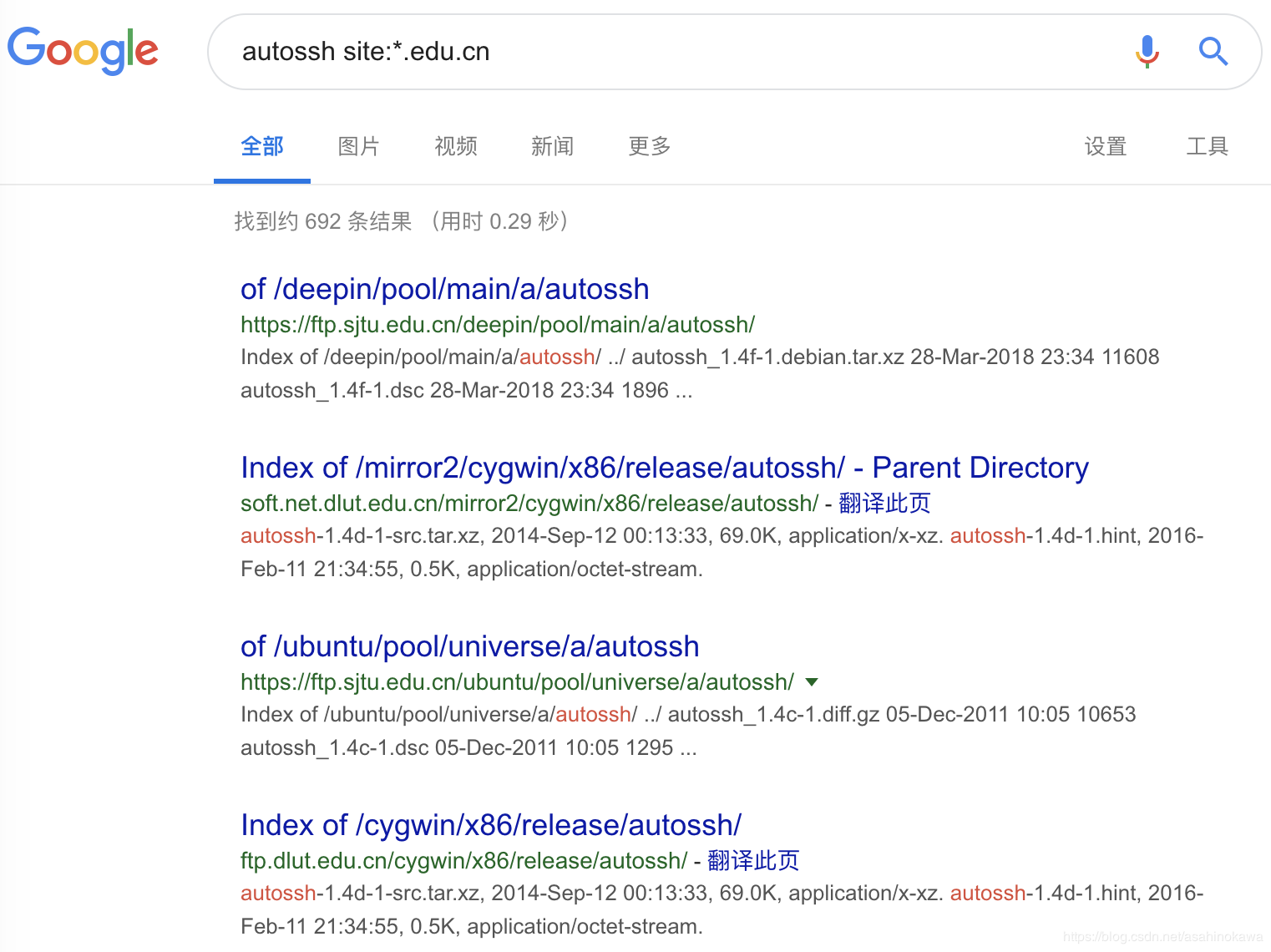Open result 'of /ubuntu/pool/universe/a/autossh'
The height and width of the screenshot is (952, 1271).
[470, 646]
